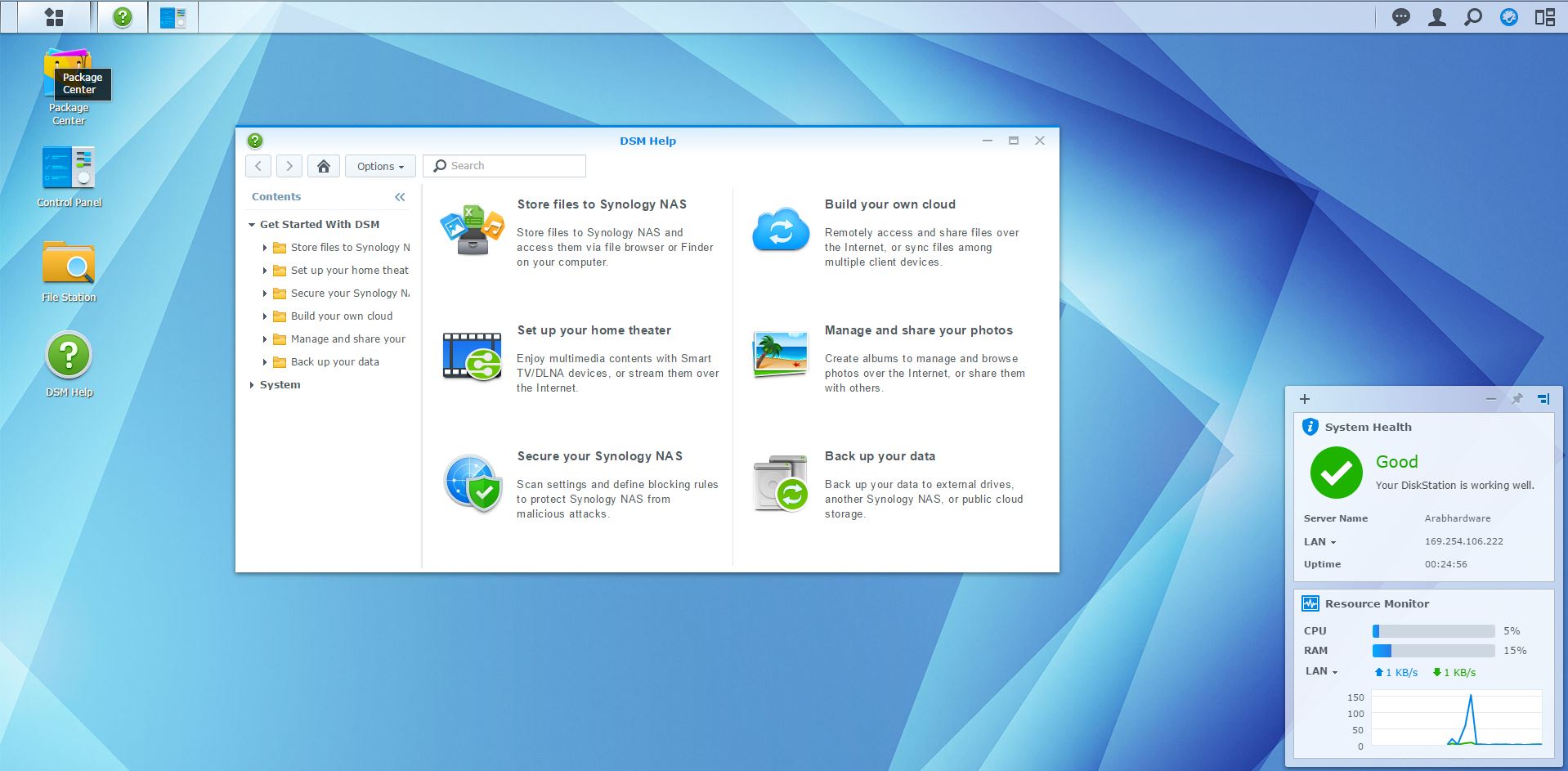Viewport: 1568px width, 771px height.
Task: Click the System Health info shield icon
Action: coord(1310,427)
